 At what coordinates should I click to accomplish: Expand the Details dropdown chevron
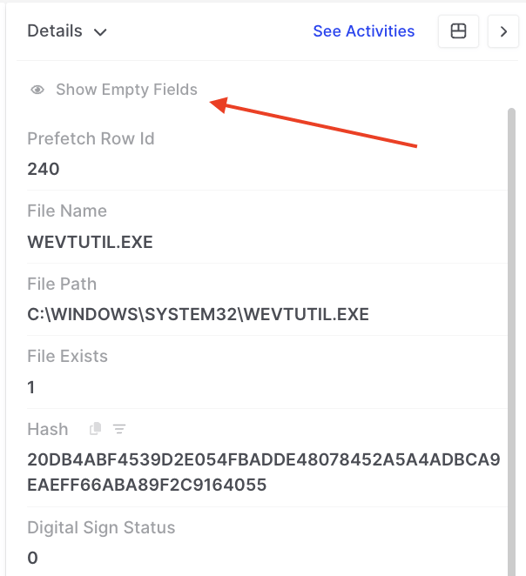click(100, 32)
